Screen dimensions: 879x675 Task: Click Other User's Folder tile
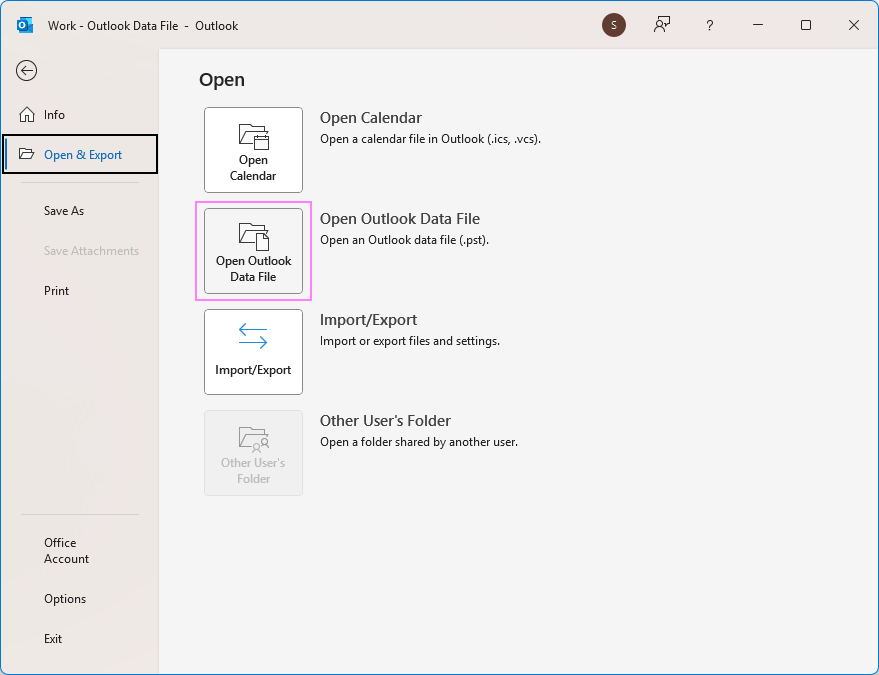pyautogui.click(x=253, y=452)
